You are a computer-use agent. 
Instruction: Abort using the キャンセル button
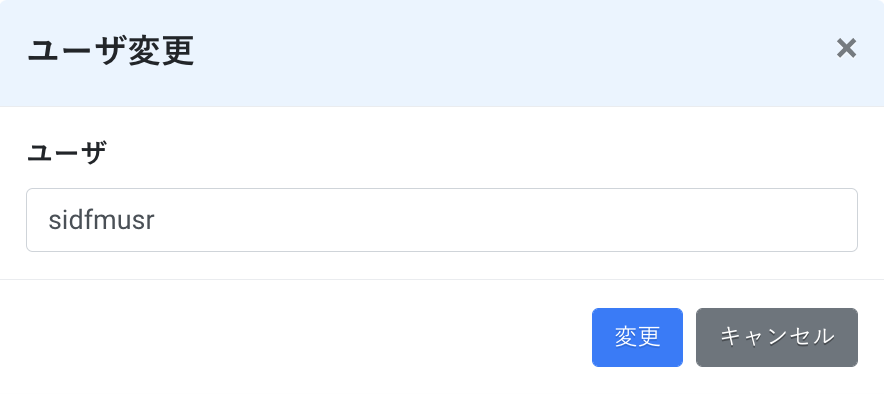pos(777,337)
